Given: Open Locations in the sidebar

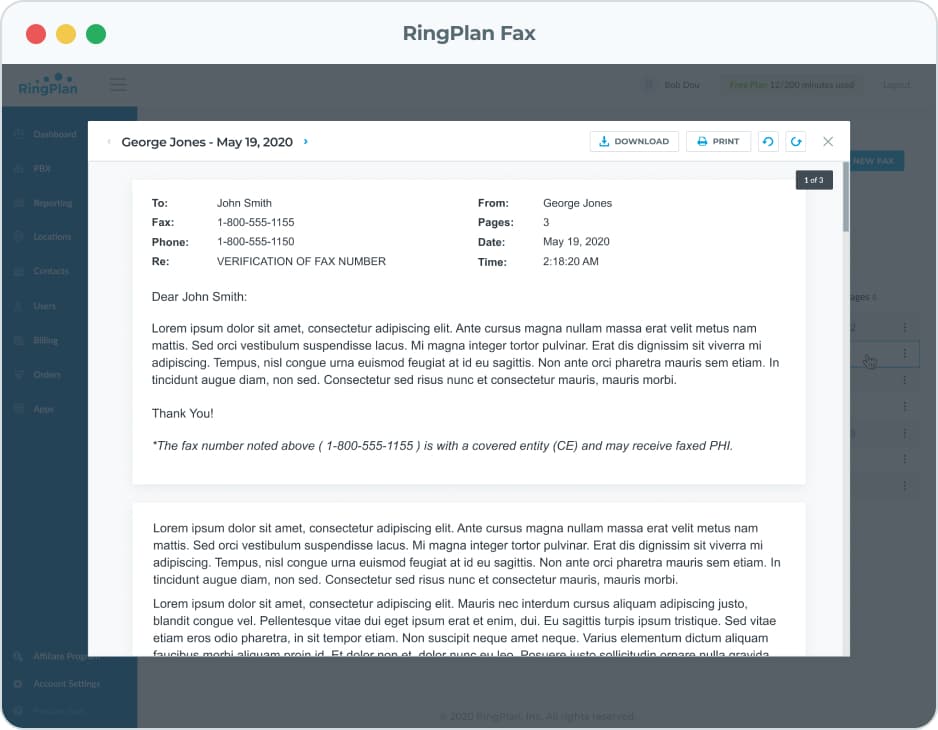Looking at the screenshot, I should coord(52,236).
